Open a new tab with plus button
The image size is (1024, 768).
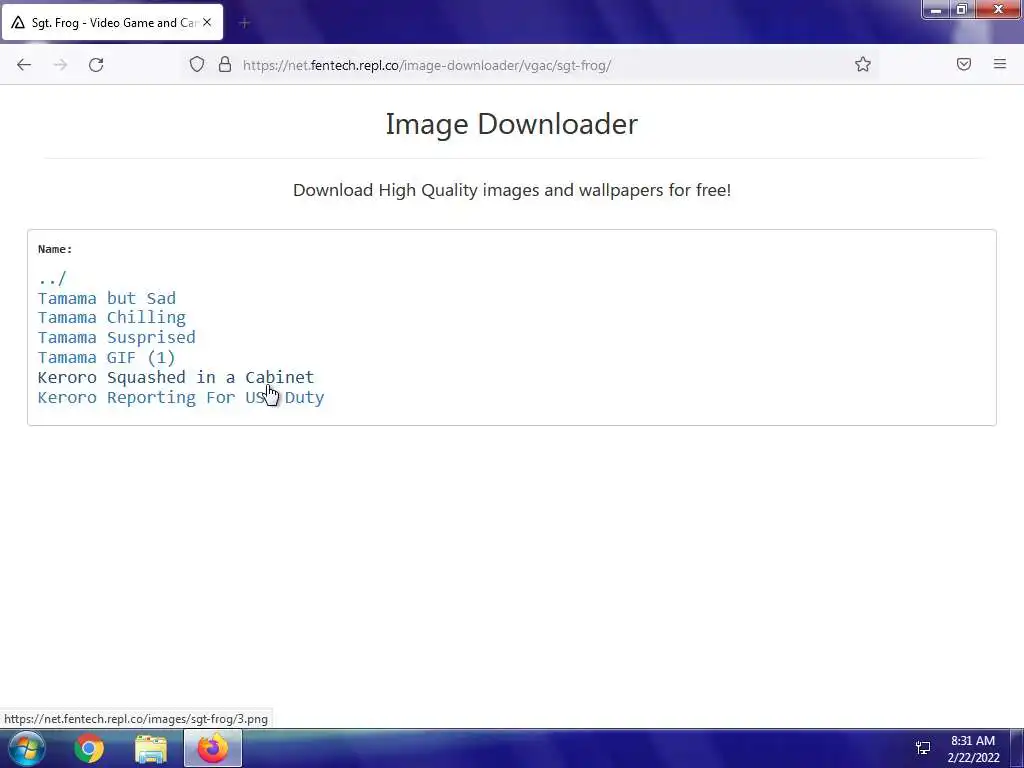pos(244,23)
